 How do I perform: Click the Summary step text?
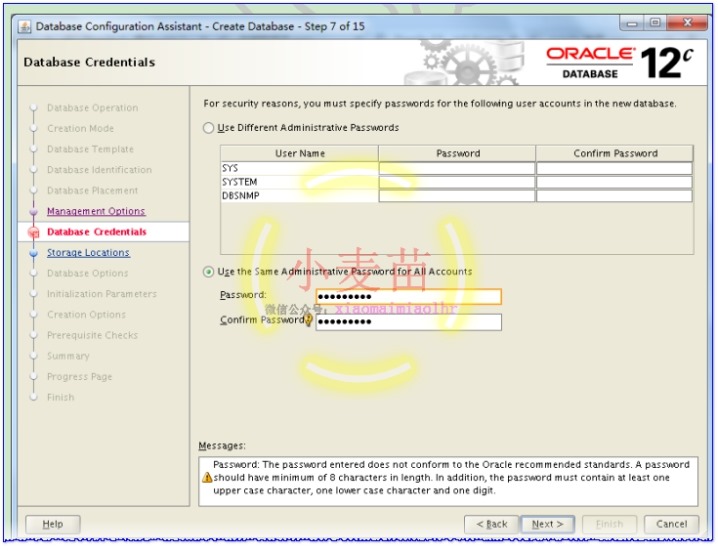tap(68, 356)
